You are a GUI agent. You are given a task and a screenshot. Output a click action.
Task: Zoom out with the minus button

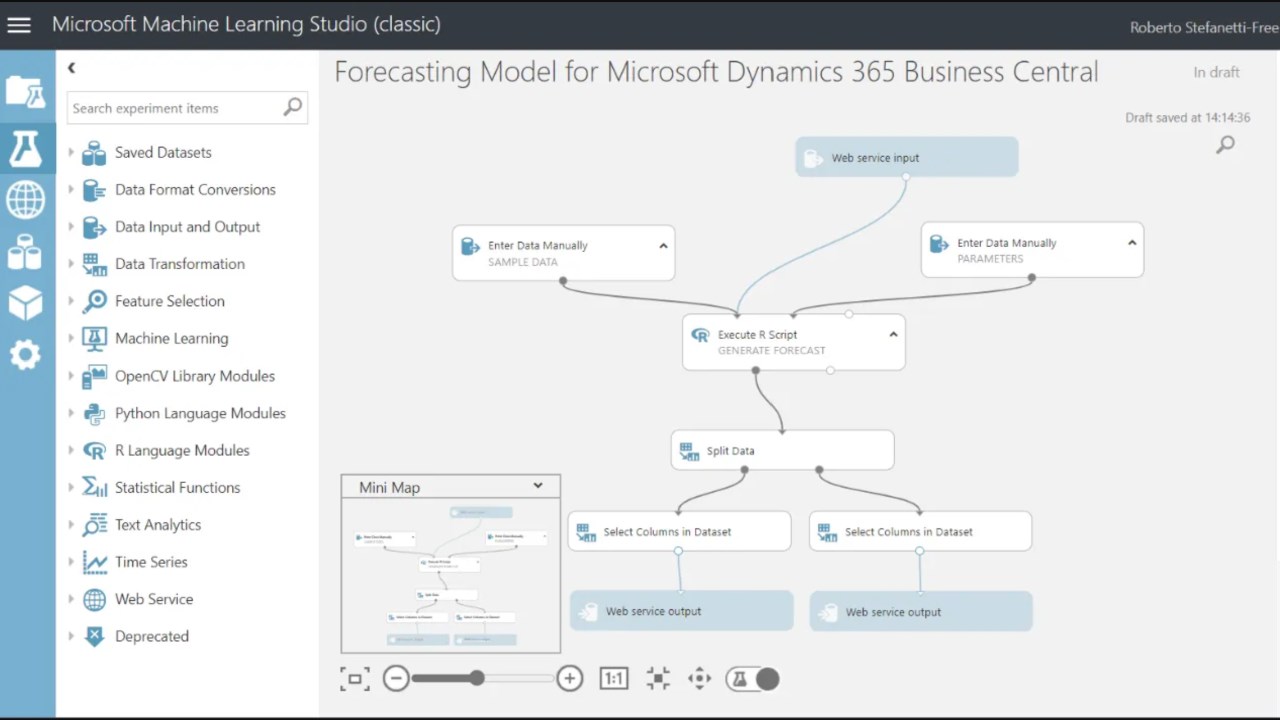click(396, 679)
